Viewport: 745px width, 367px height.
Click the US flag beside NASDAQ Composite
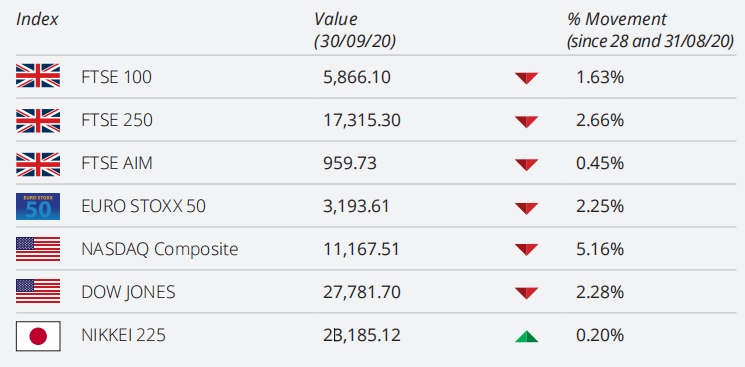tap(38, 249)
